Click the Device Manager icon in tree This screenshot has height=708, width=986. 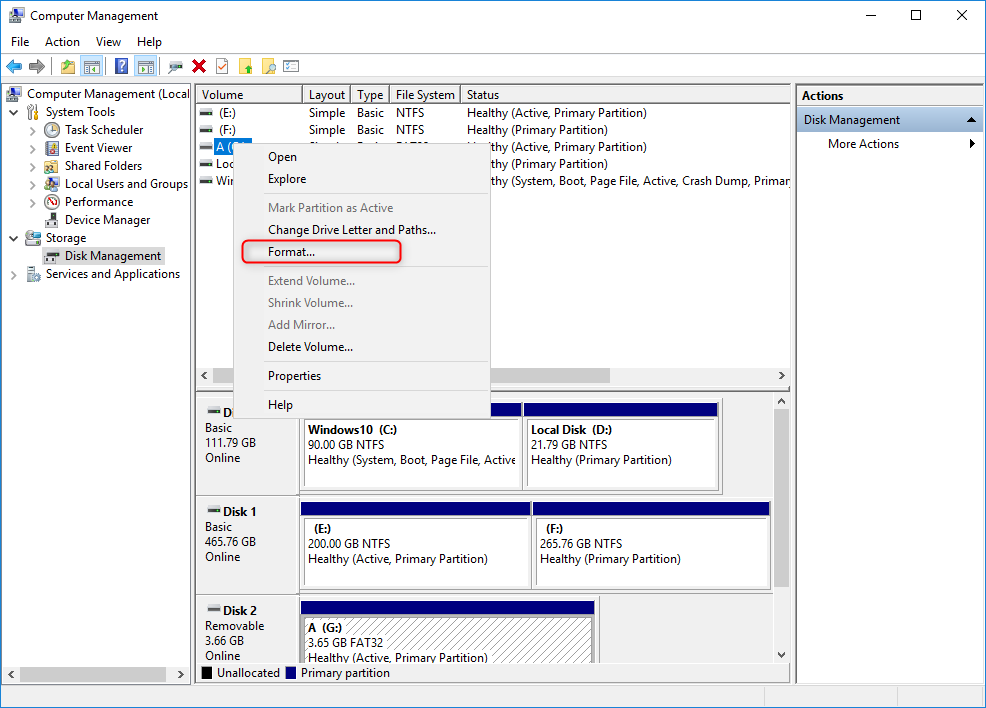click(52, 220)
